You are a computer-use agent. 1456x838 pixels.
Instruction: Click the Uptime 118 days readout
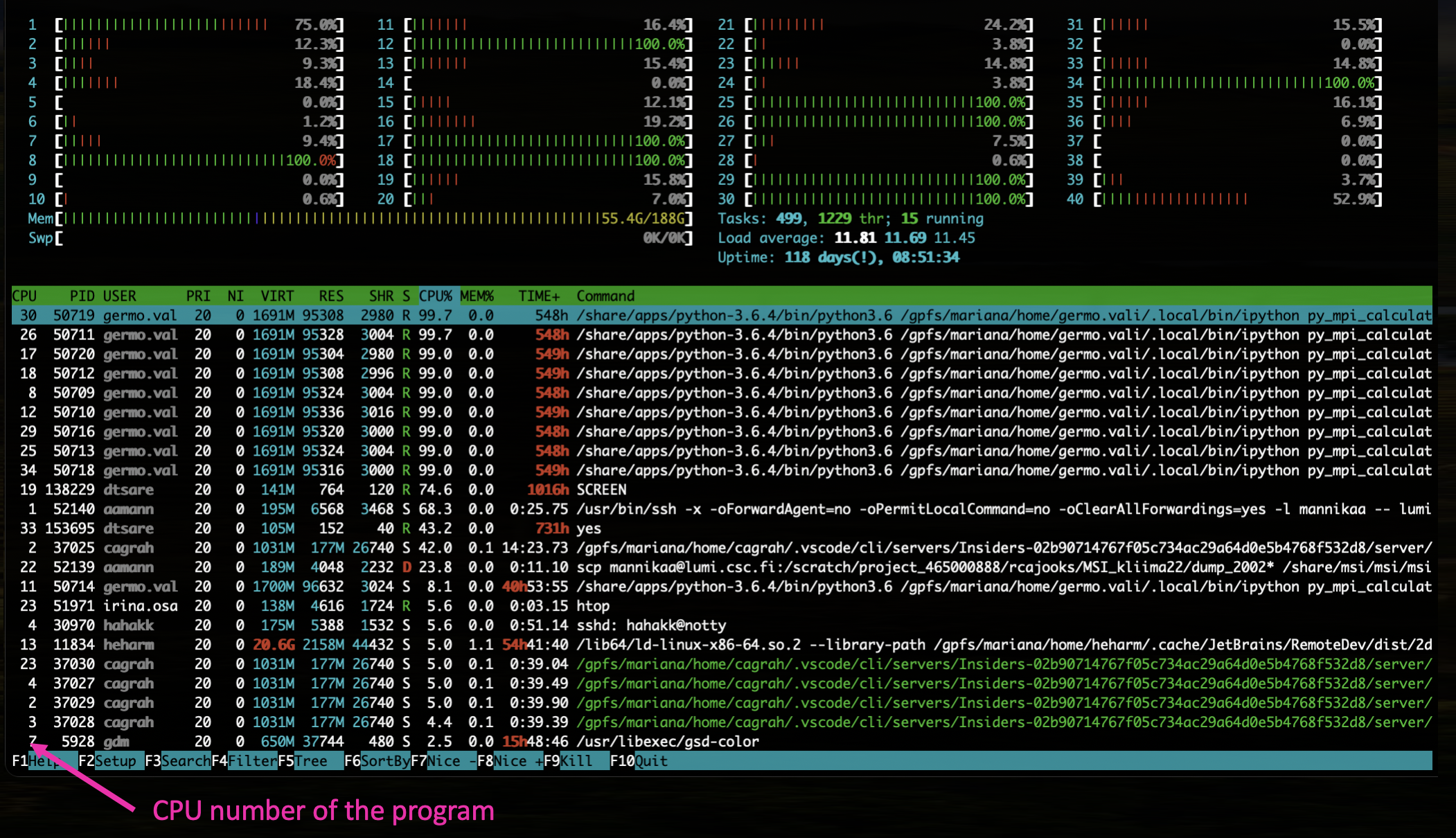coord(839,257)
